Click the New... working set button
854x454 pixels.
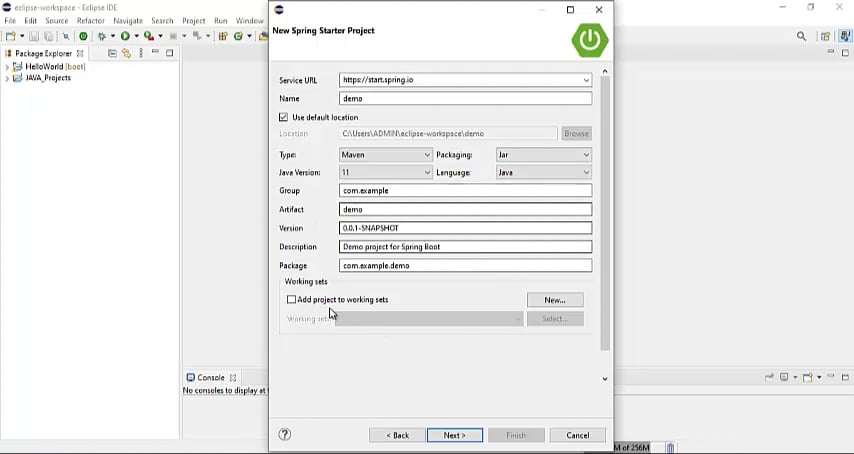coord(555,300)
